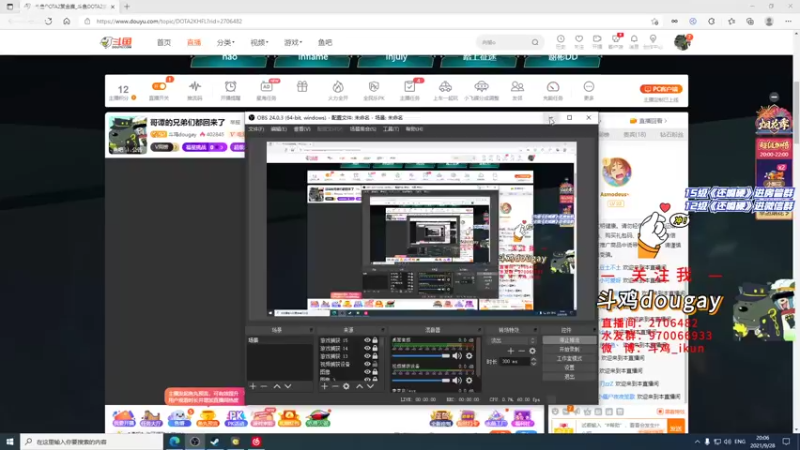Click OBS 停止推流 button
The width and height of the screenshot is (800, 450).
pyautogui.click(x=569, y=340)
